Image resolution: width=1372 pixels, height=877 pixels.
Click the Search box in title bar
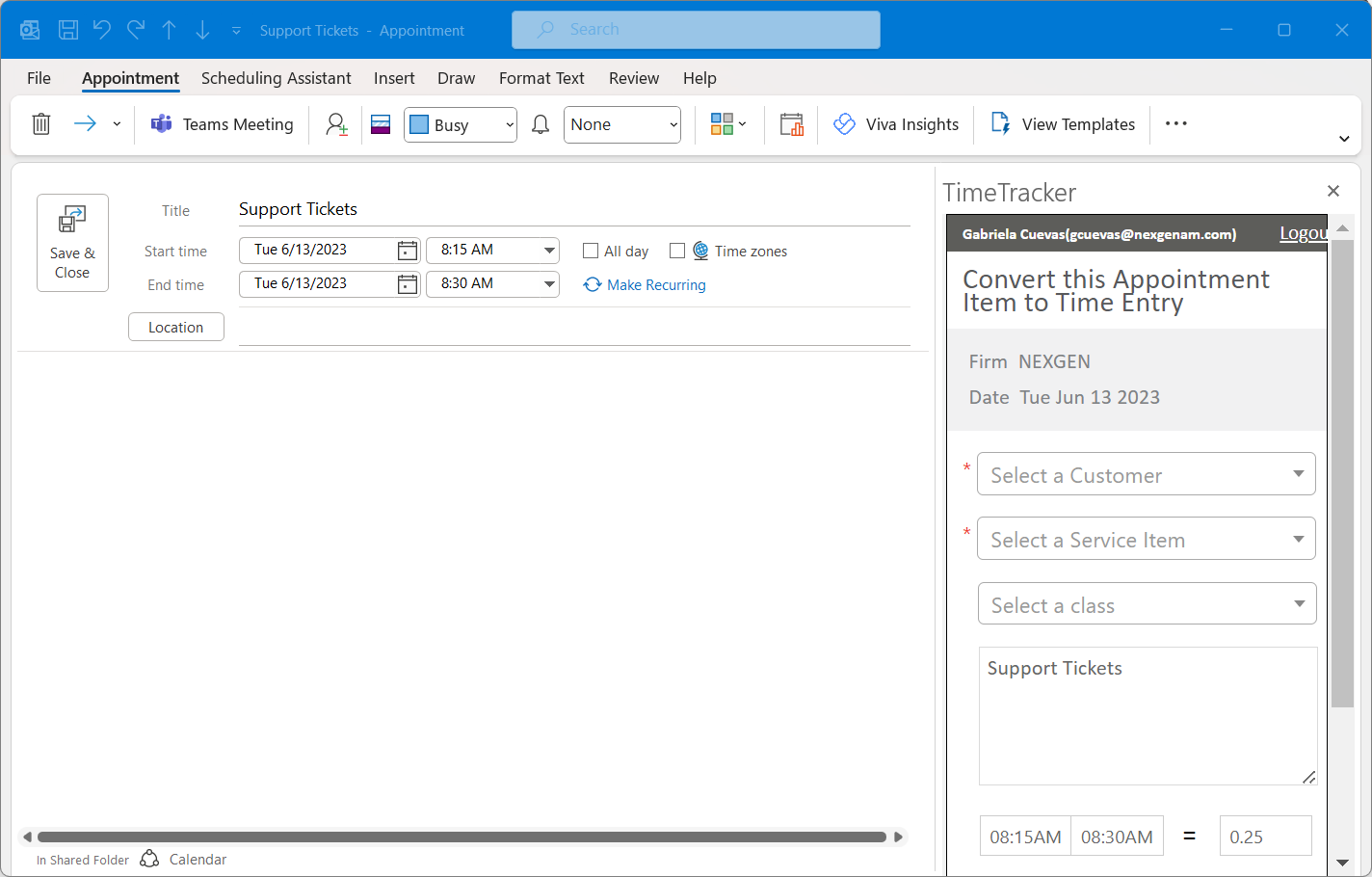[696, 30]
